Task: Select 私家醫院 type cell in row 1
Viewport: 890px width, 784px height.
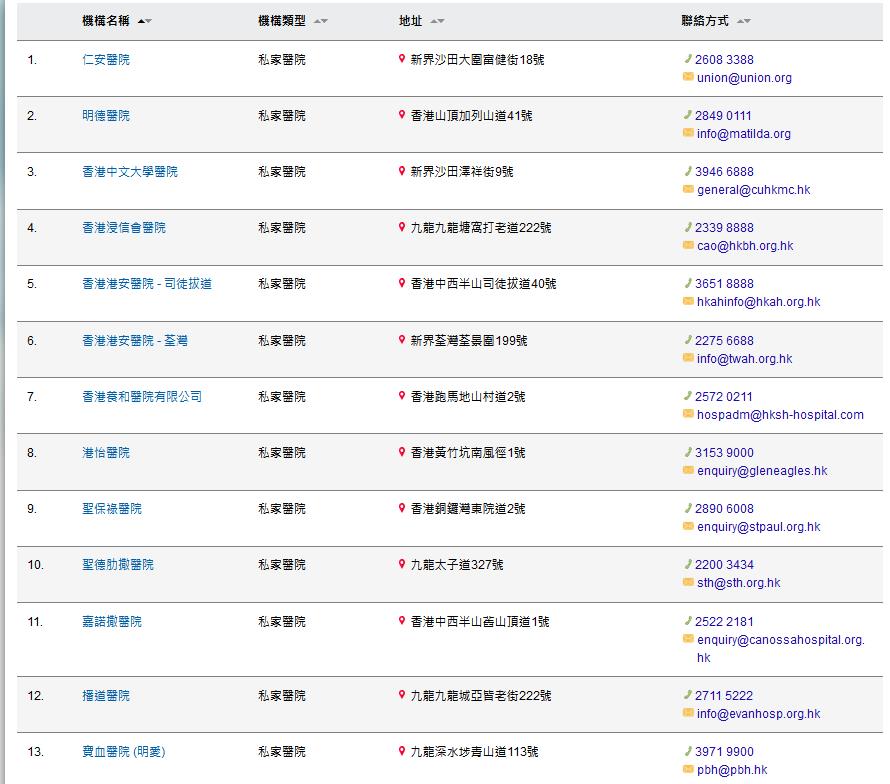Action: click(282, 60)
